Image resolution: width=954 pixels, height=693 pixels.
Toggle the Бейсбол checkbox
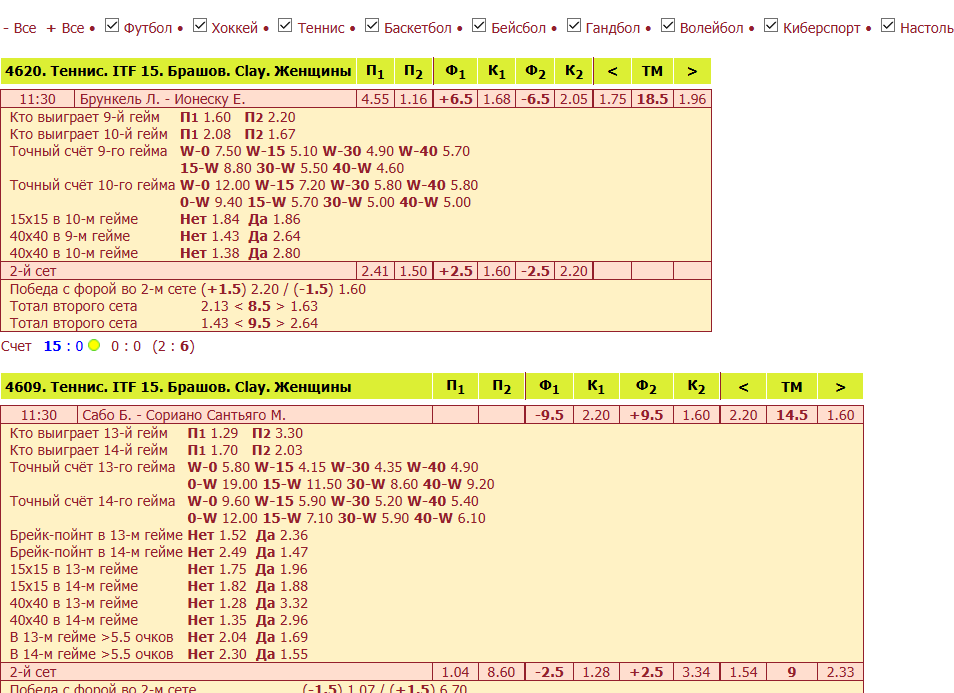[x=479, y=26]
